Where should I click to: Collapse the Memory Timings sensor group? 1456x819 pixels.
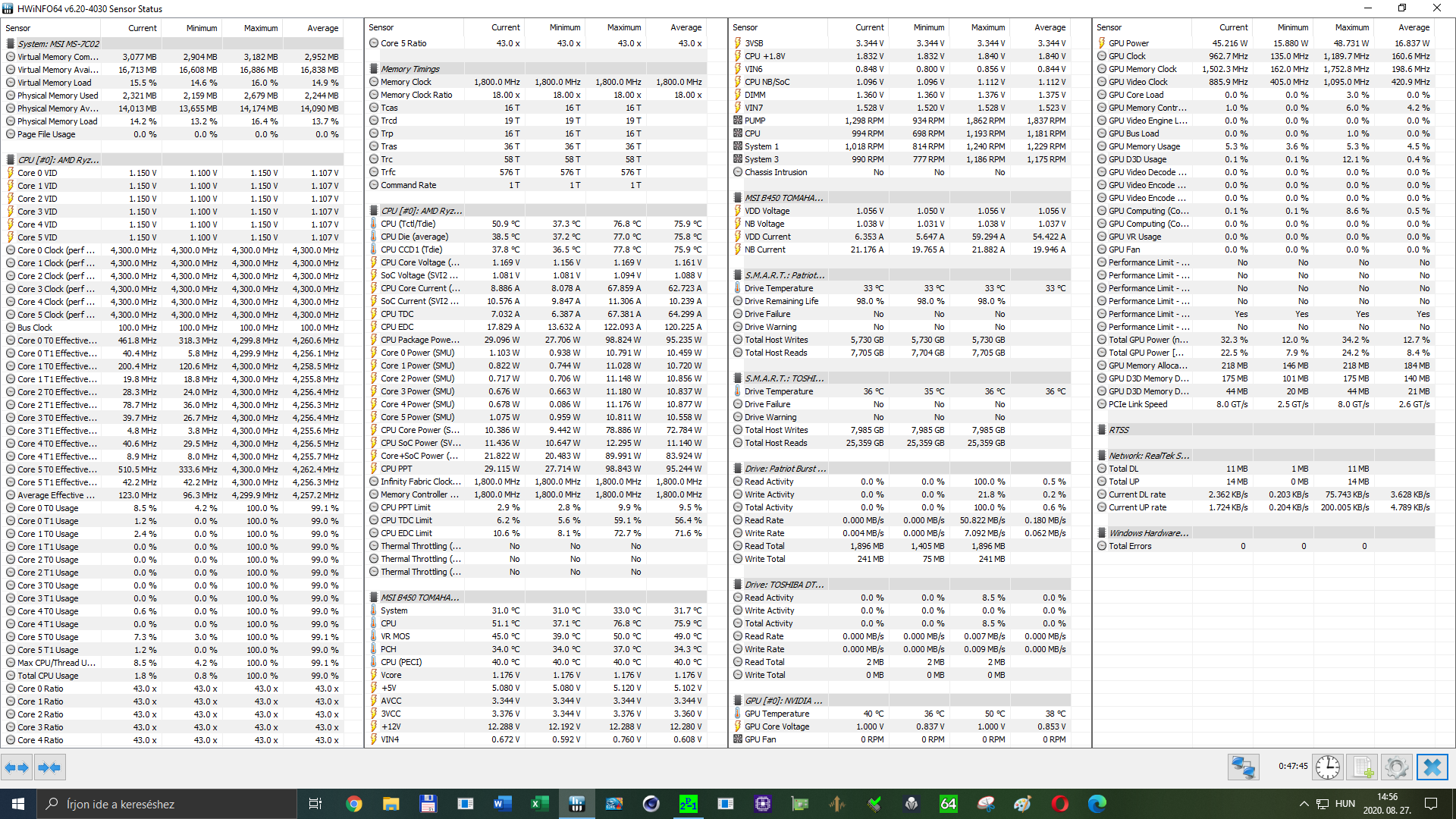click(409, 69)
